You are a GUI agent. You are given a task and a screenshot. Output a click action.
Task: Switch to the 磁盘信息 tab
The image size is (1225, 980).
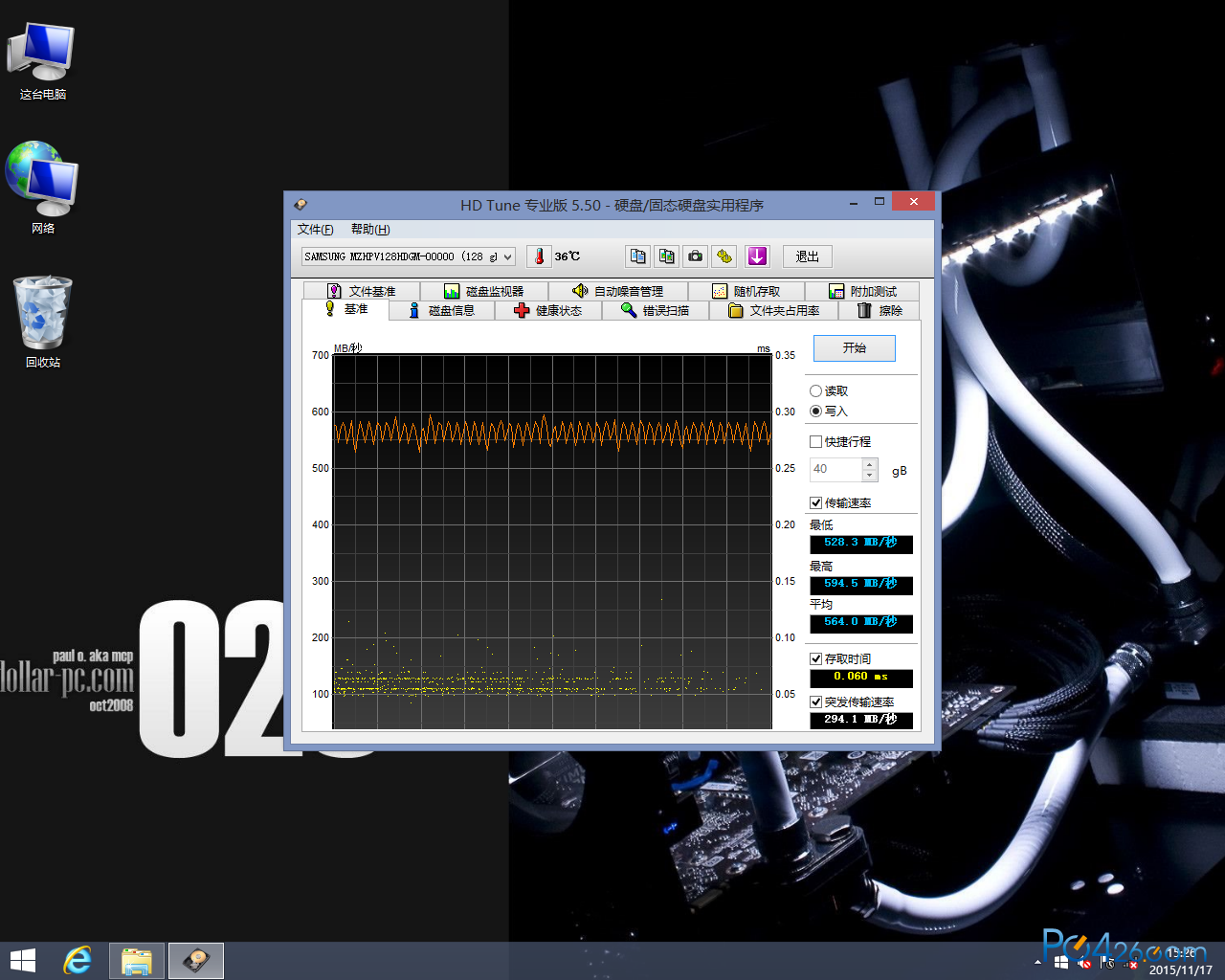(442, 310)
